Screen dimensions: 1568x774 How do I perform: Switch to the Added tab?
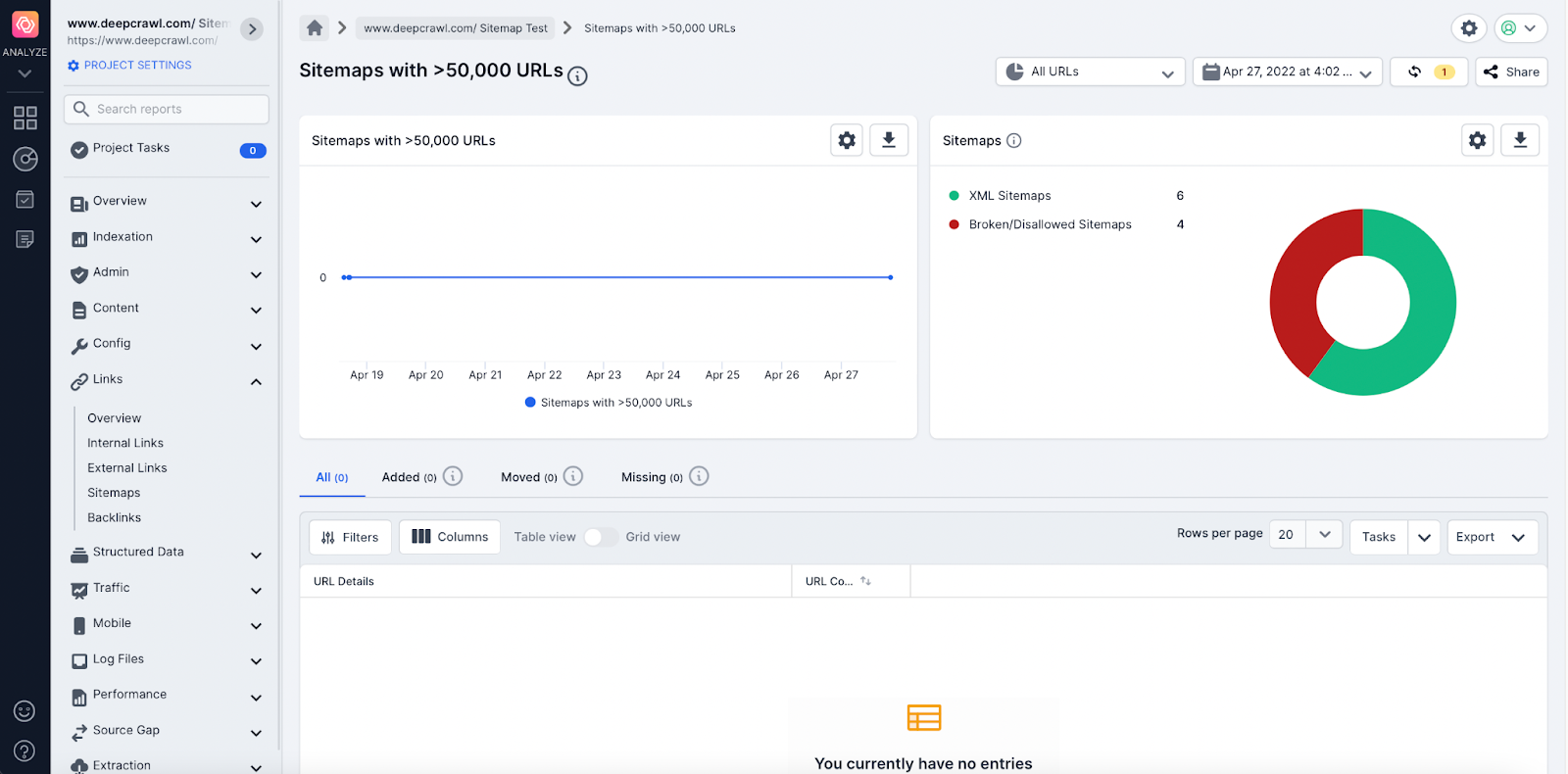coord(409,477)
